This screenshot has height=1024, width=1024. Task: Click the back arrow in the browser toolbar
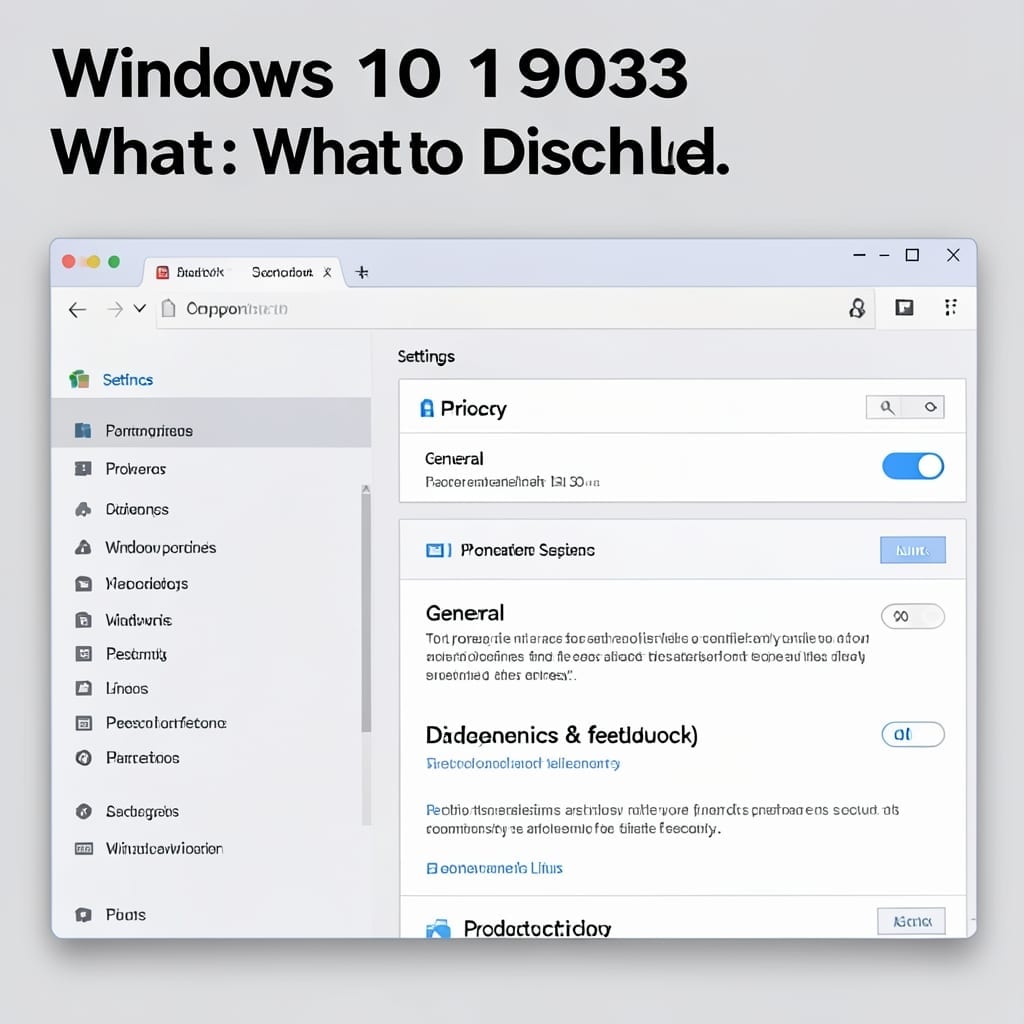[77, 310]
